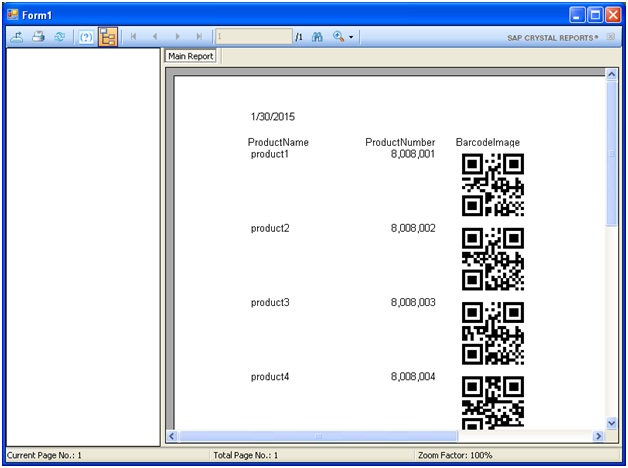Click the QR code for product3

[x=493, y=333]
